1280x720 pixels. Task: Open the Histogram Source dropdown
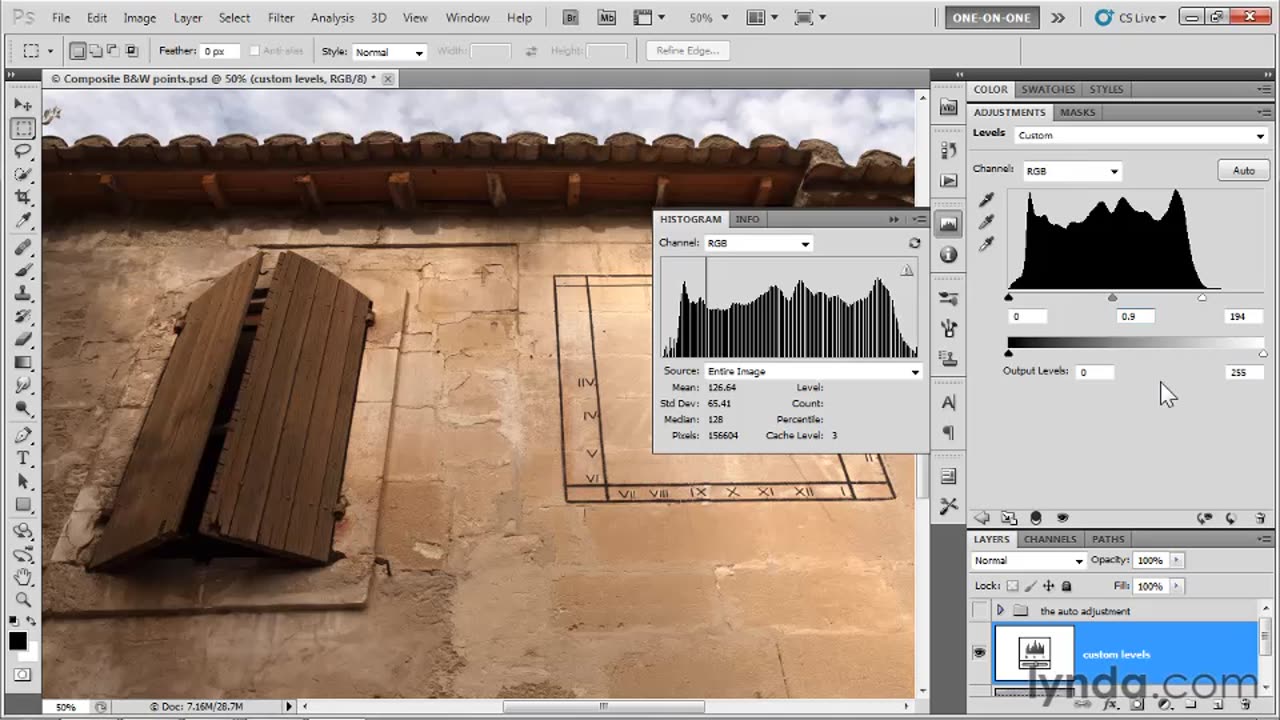[x=813, y=371]
